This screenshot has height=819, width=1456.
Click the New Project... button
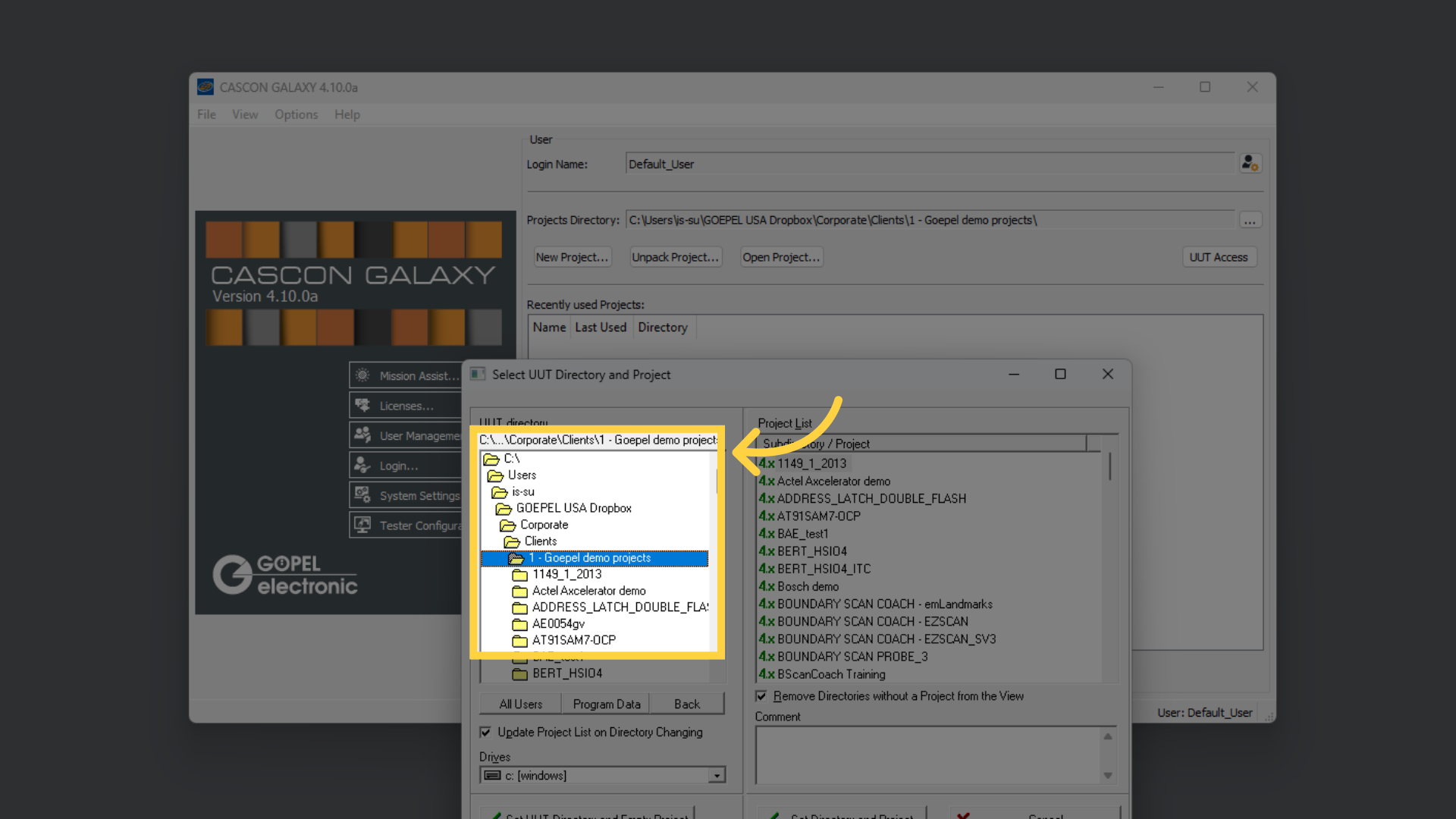573,257
